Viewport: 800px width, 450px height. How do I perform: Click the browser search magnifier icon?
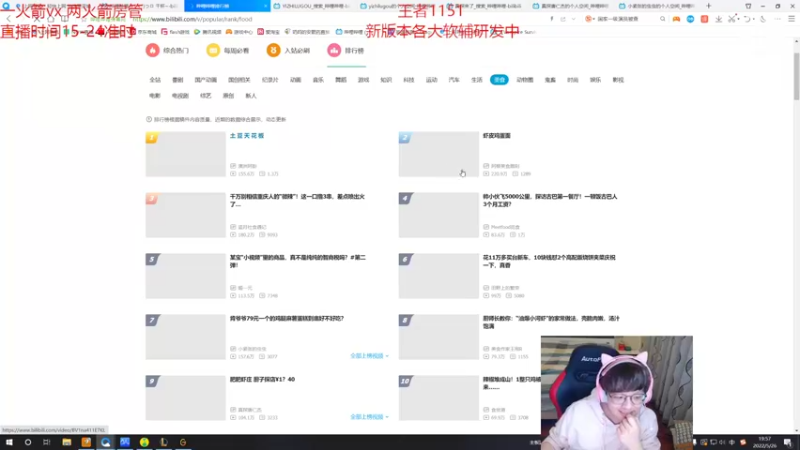point(662,19)
